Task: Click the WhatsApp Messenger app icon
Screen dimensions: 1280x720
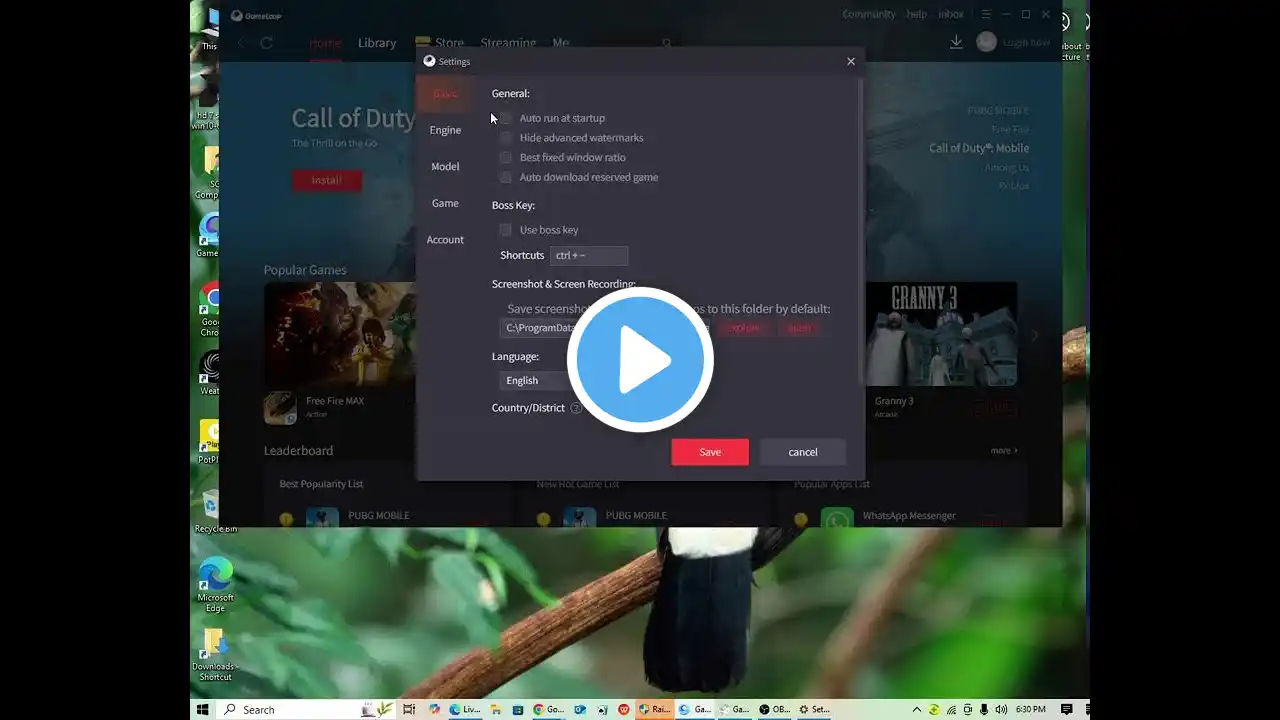Action: (x=837, y=518)
